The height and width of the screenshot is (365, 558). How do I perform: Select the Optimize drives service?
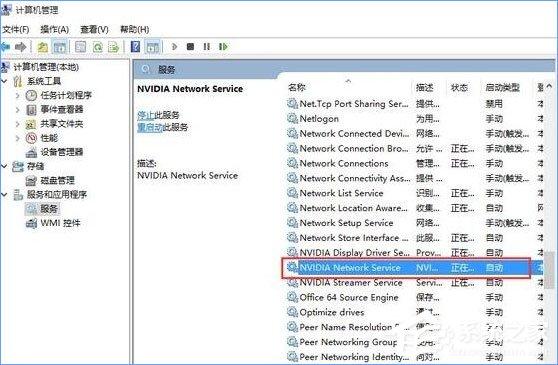[415, 312]
